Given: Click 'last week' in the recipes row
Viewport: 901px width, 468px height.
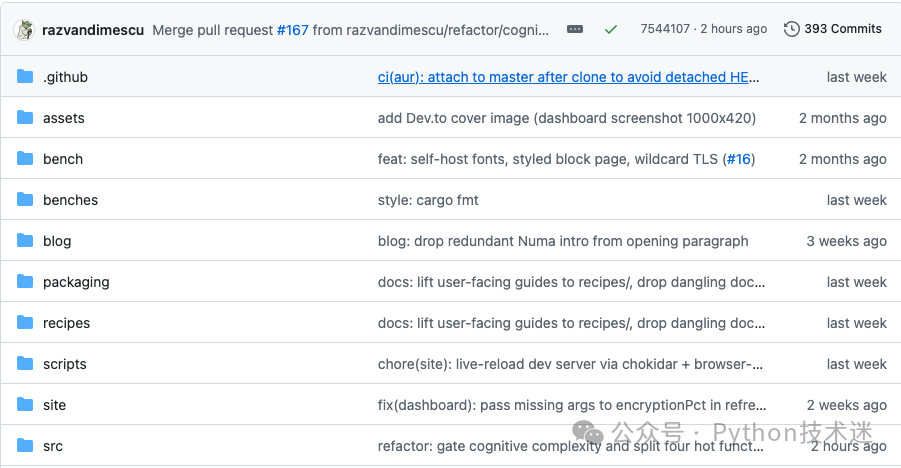Looking at the screenshot, I should [x=856, y=323].
